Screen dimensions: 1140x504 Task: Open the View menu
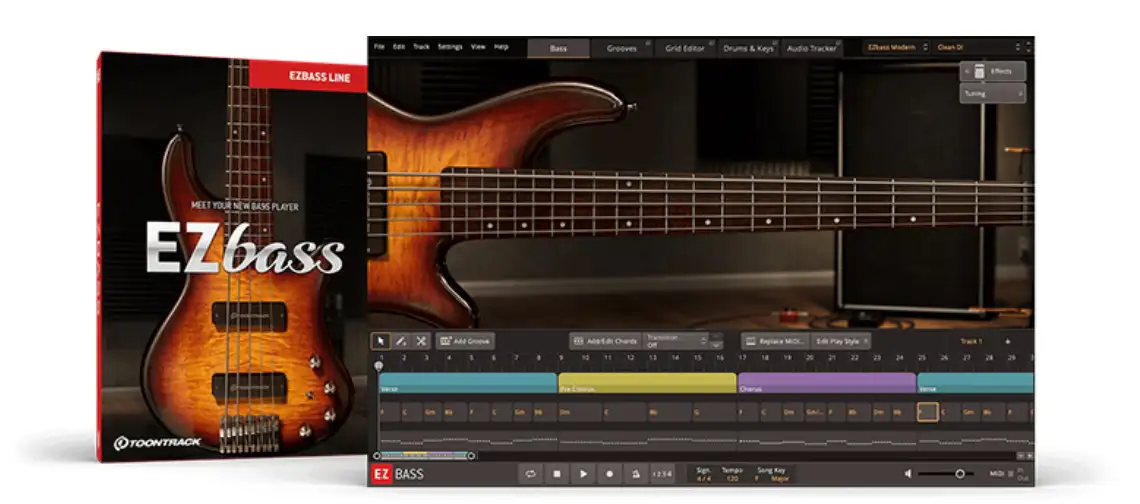coord(478,47)
